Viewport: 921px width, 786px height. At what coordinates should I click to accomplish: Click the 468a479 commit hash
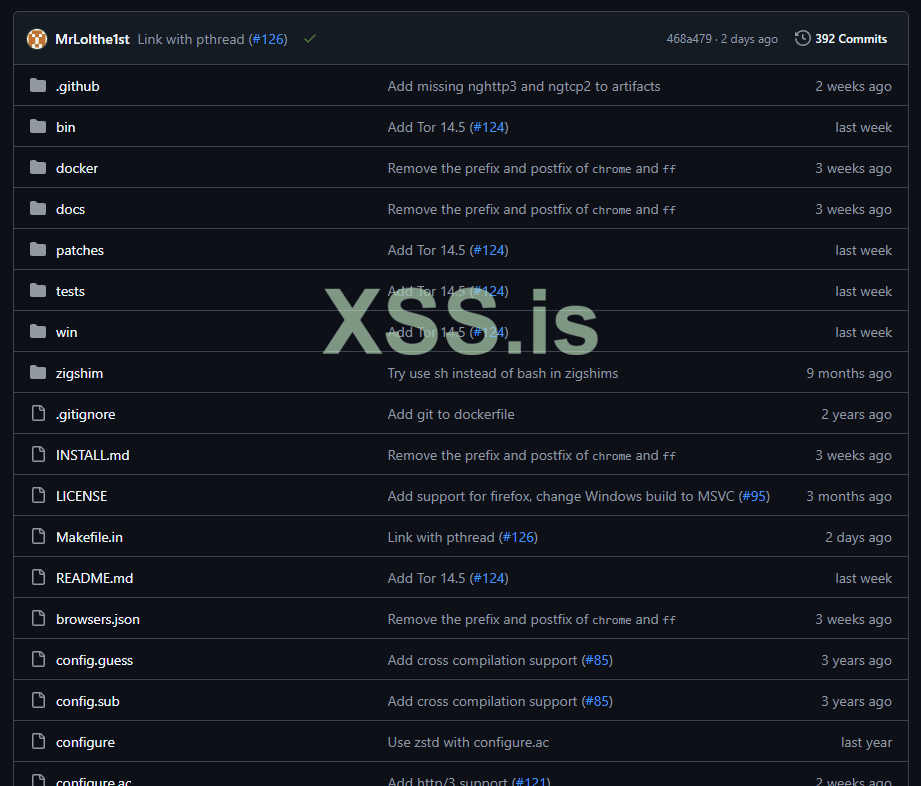pos(689,39)
